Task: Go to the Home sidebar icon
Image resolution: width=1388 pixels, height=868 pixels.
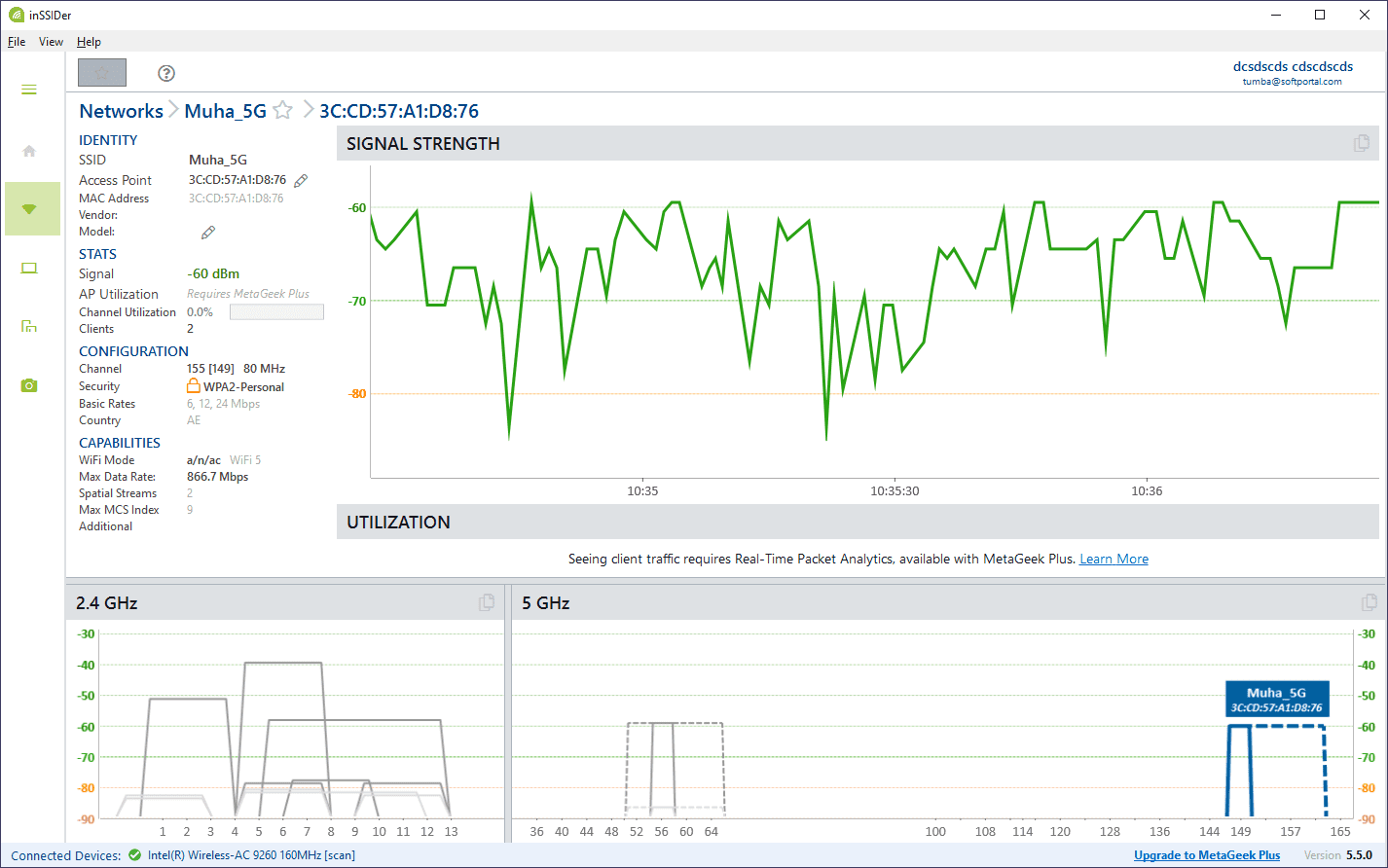Action: 29,151
